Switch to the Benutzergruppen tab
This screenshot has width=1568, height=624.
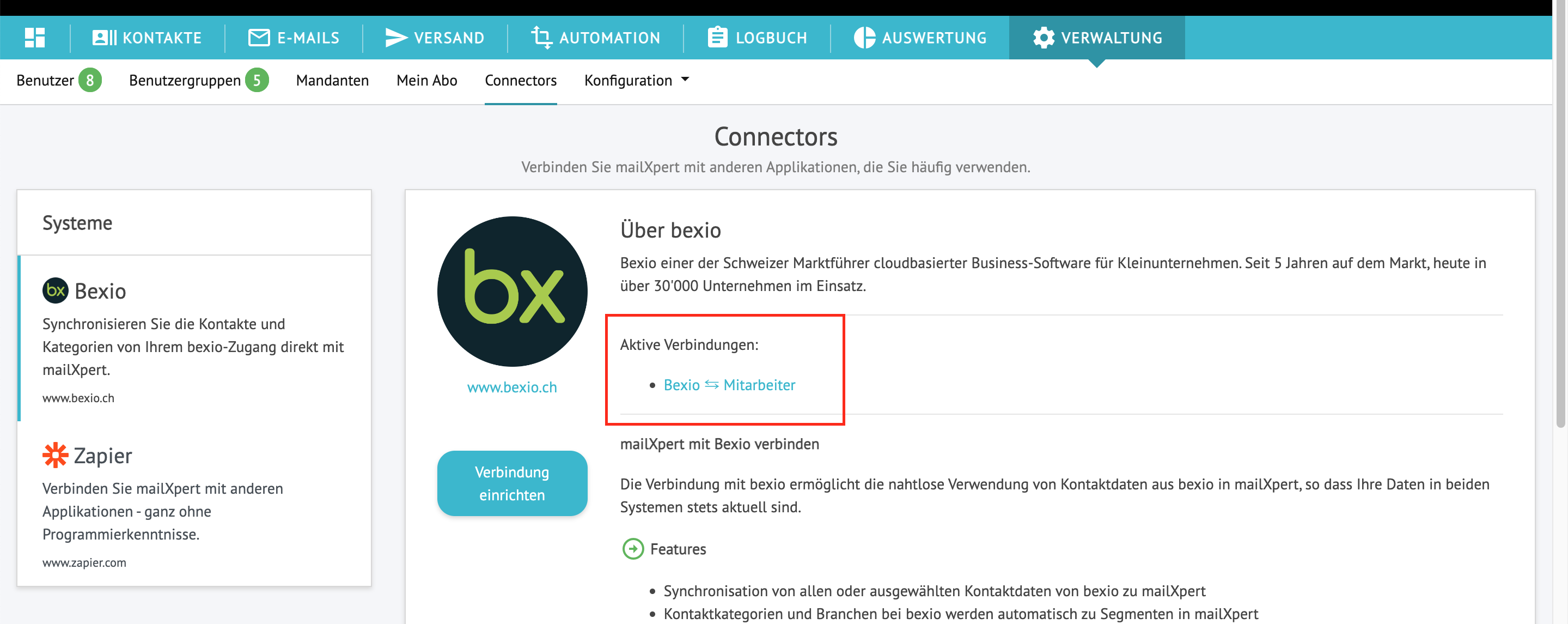click(185, 81)
